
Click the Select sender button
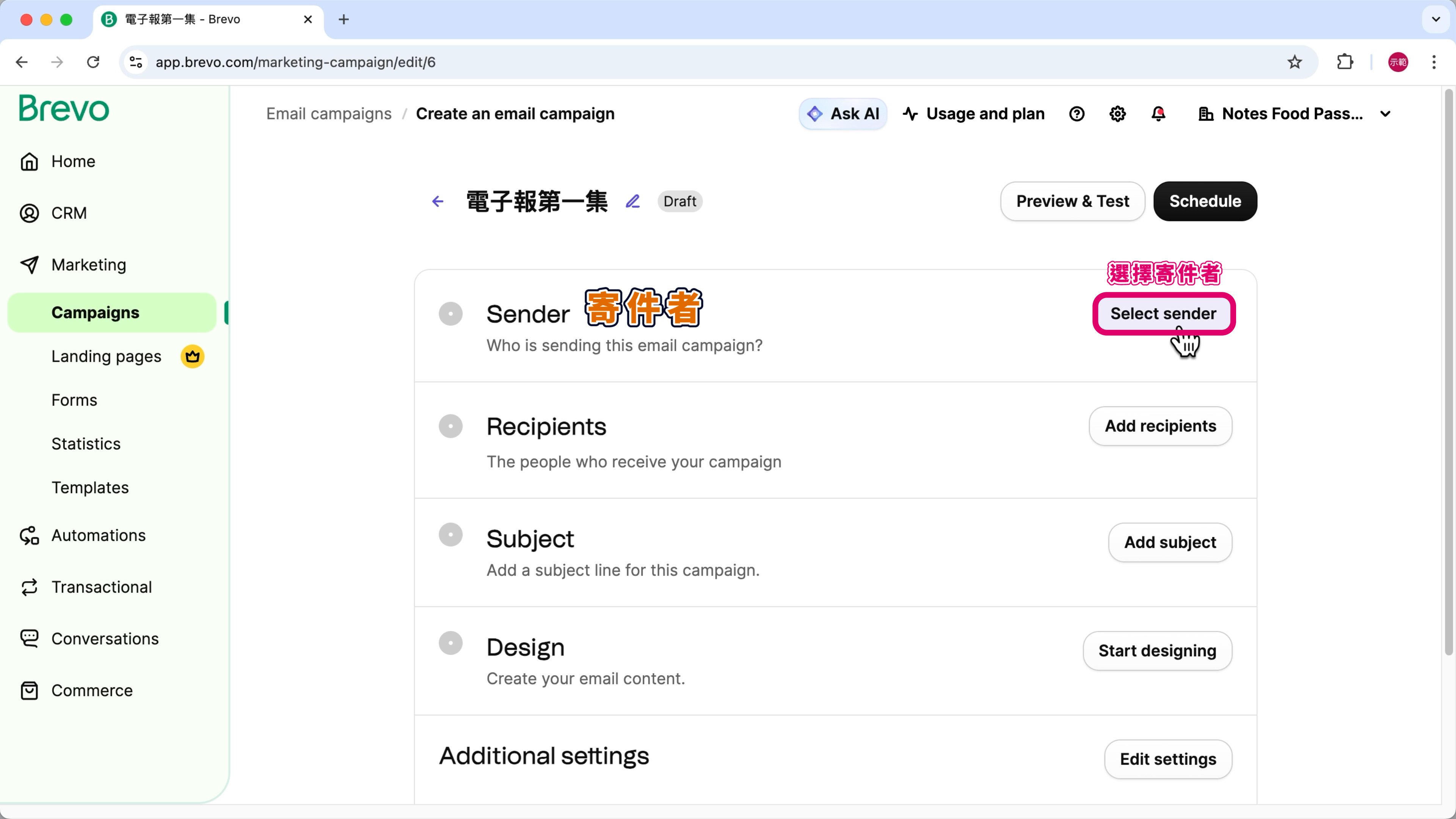click(1163, 314)
